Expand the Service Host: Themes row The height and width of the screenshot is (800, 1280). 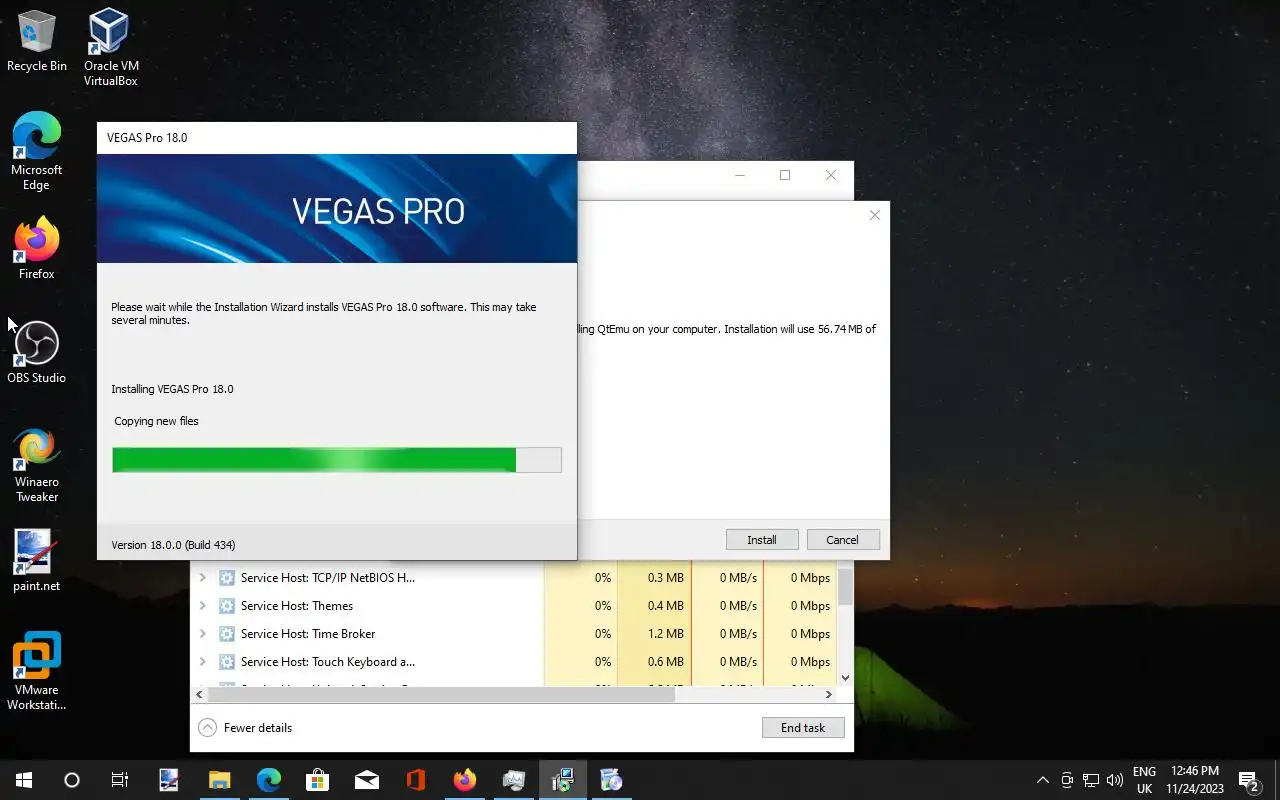(203, 606)
